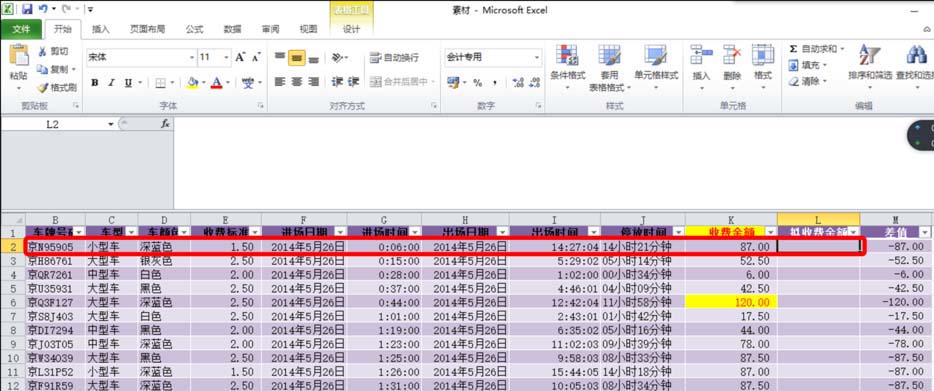Click the decrease indent icon
This screenshot has height=391, width=934.
click(337, 82)
